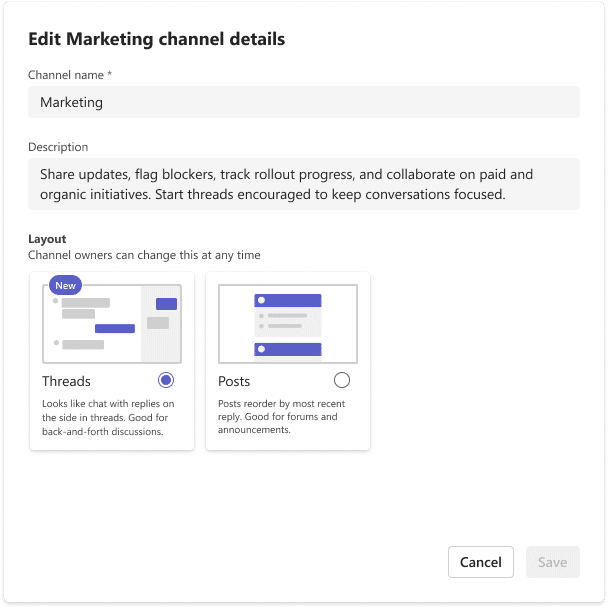Click the top purple post header in Posts preview
The height and width of the screenshot is (608, 608).
[288, 301]
